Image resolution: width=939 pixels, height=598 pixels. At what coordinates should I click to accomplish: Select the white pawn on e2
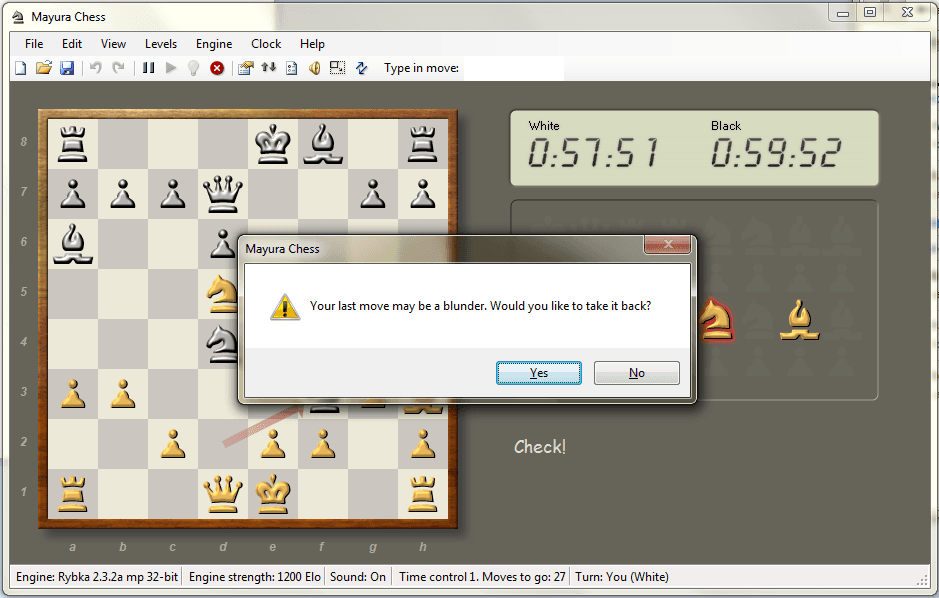tap(273, 444)
